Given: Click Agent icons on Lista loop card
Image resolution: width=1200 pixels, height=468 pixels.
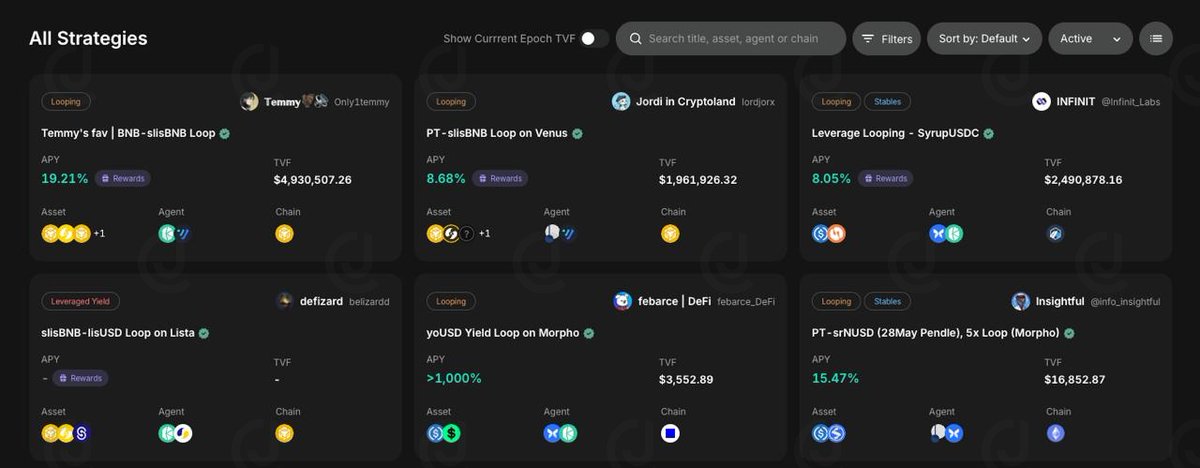Looking at the screenshot, I should [175, 434].
